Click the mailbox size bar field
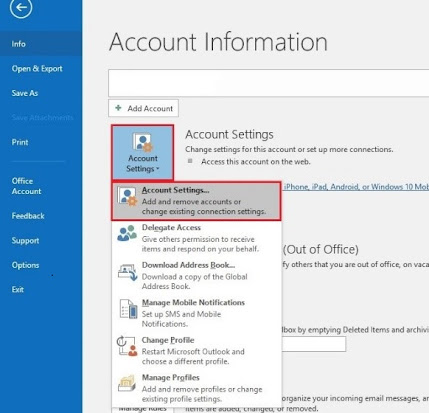This screenshot has height=413, width=429. pyautogui.click(x=314, y=344)
